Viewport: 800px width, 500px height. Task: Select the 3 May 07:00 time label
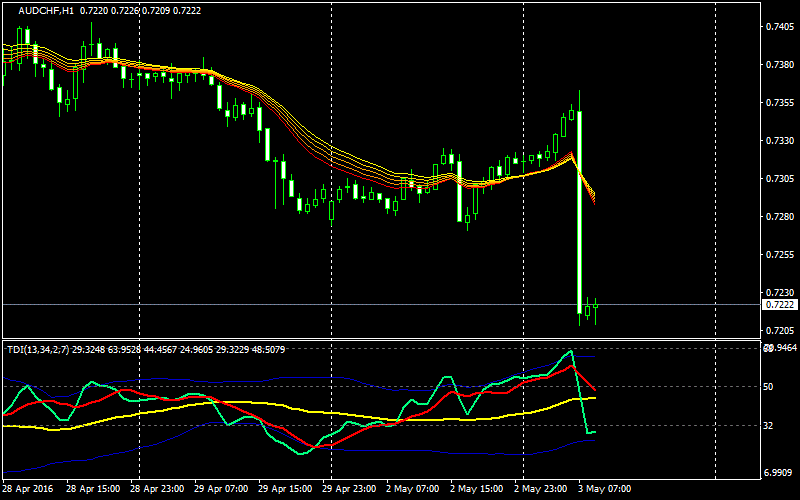click(605, 490)
